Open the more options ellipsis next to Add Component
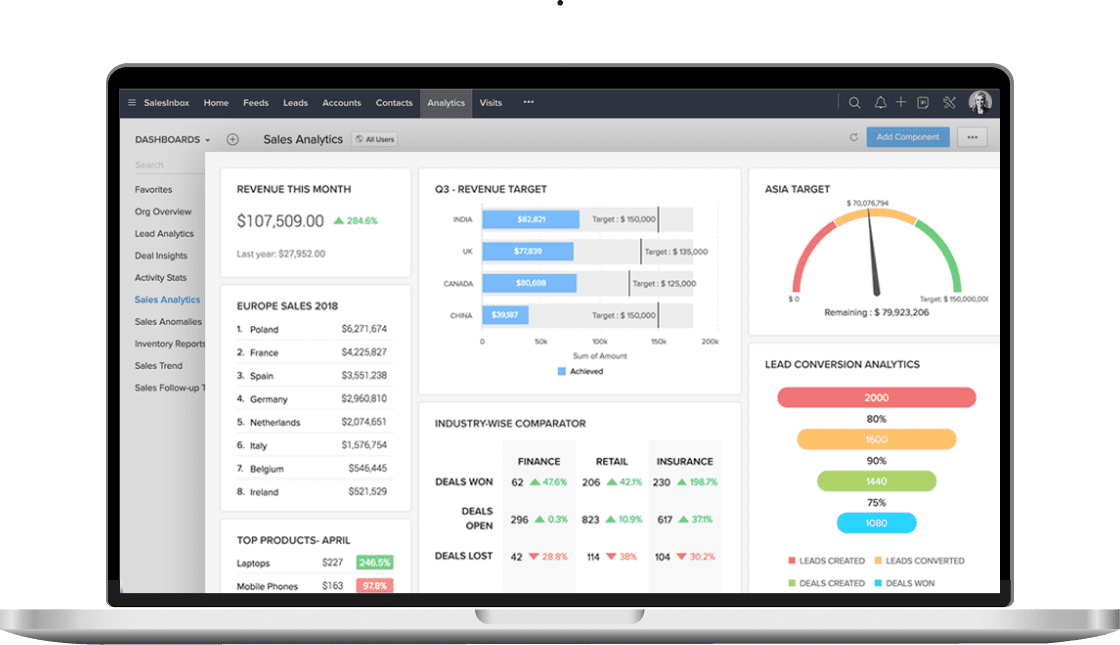 [x=972, y=137]
